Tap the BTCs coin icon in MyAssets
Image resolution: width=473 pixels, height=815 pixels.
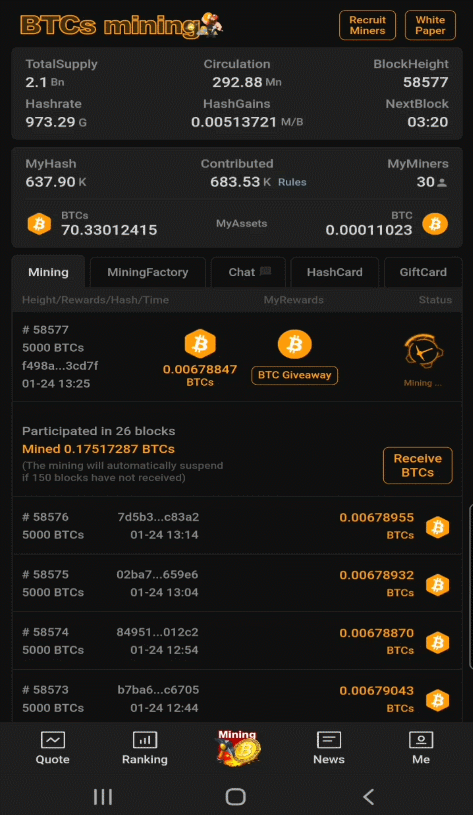[x=40, y=224]
